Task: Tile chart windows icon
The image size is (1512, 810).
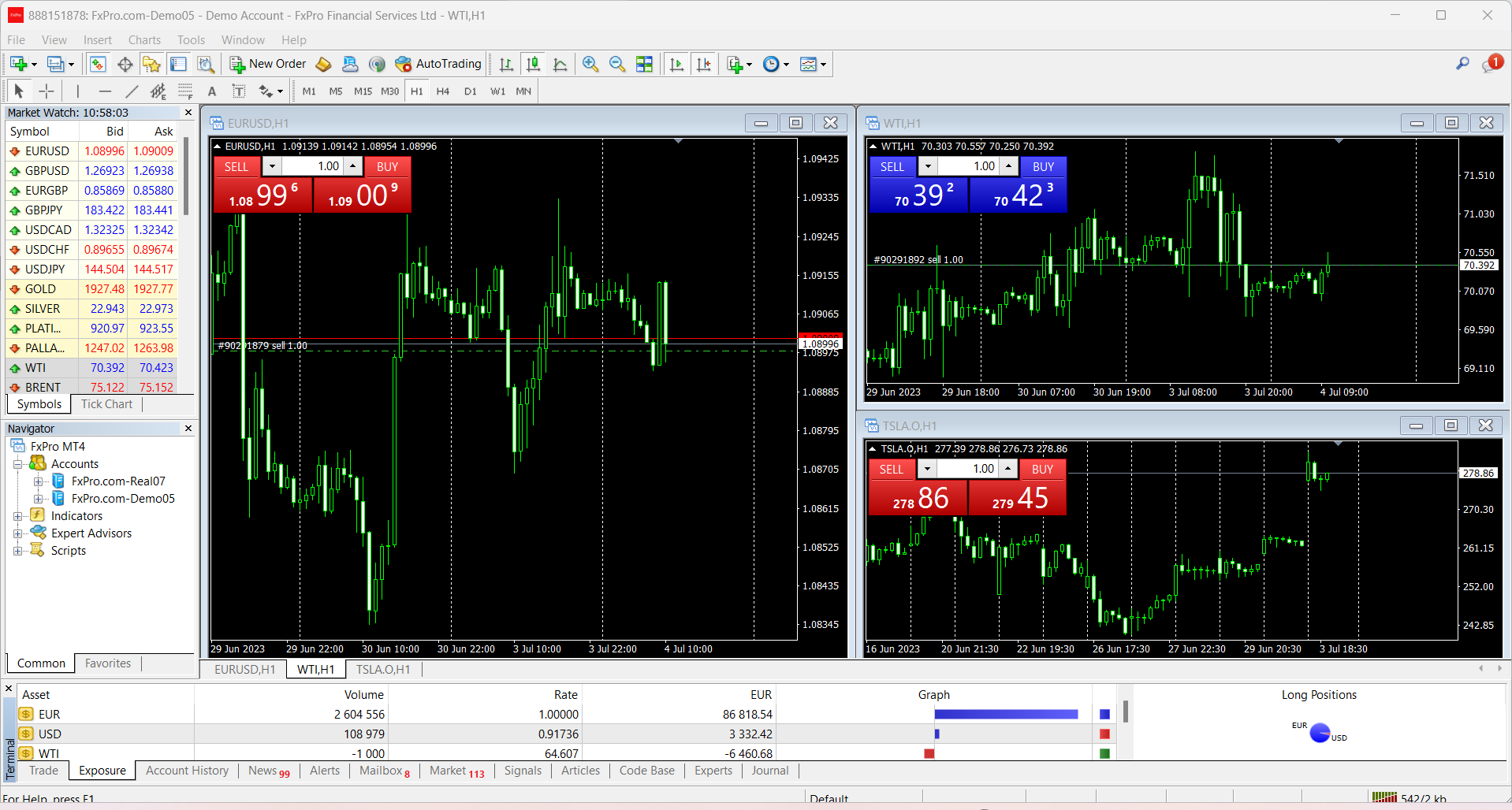Action: [644, 64]
